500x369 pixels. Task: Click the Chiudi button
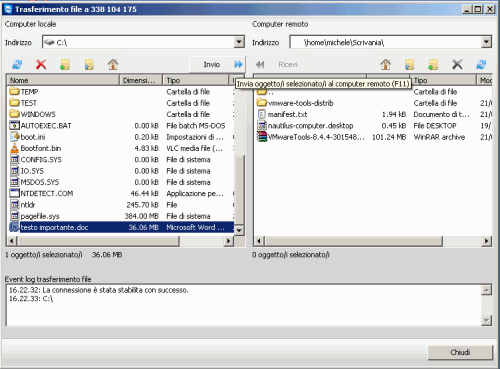[460, 352]
